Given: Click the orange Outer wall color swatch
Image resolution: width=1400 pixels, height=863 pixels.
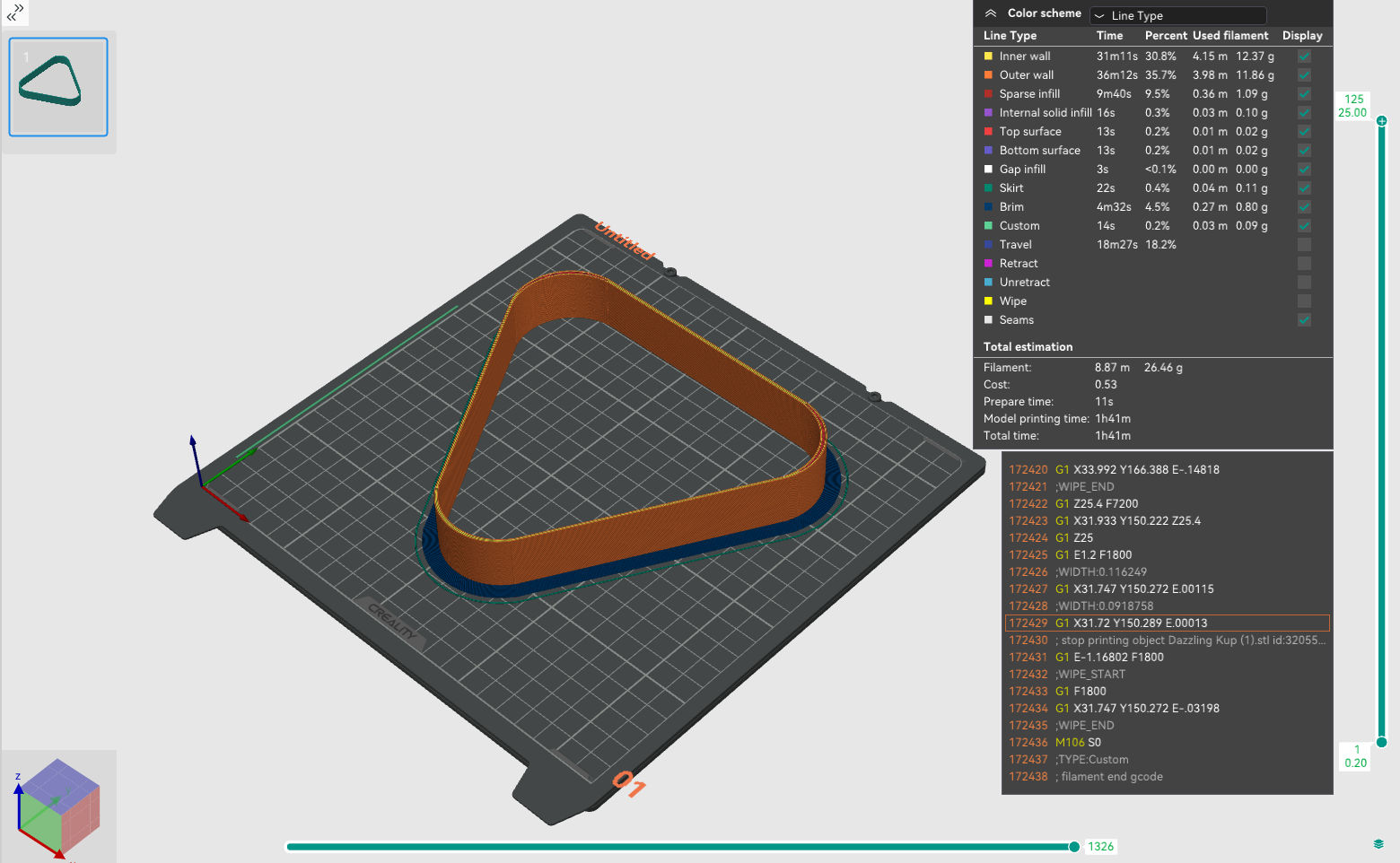Looking at the screenshot, I should [x=988, y=75].
